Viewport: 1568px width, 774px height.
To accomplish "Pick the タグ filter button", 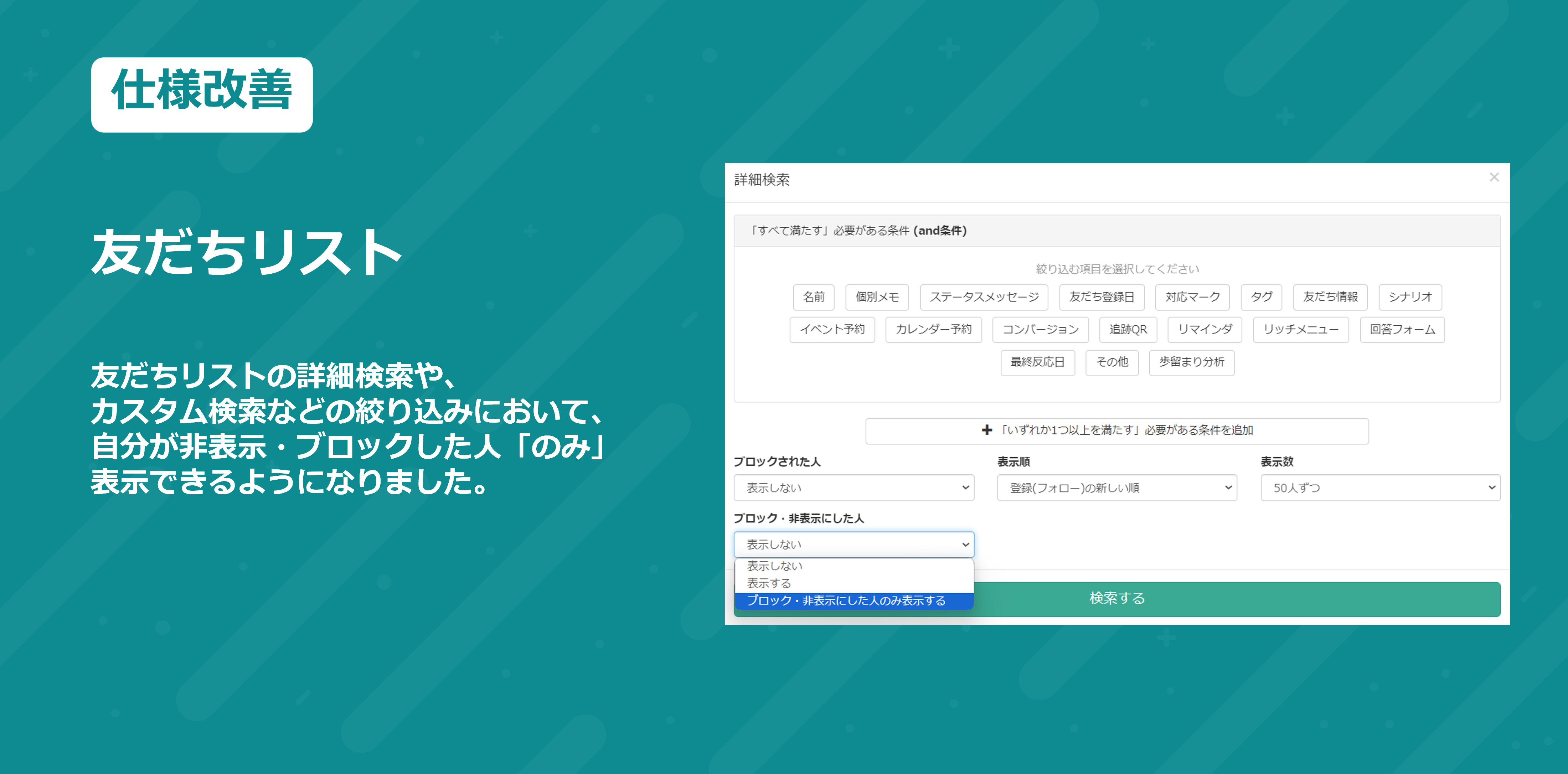I will pos(1261,297).
